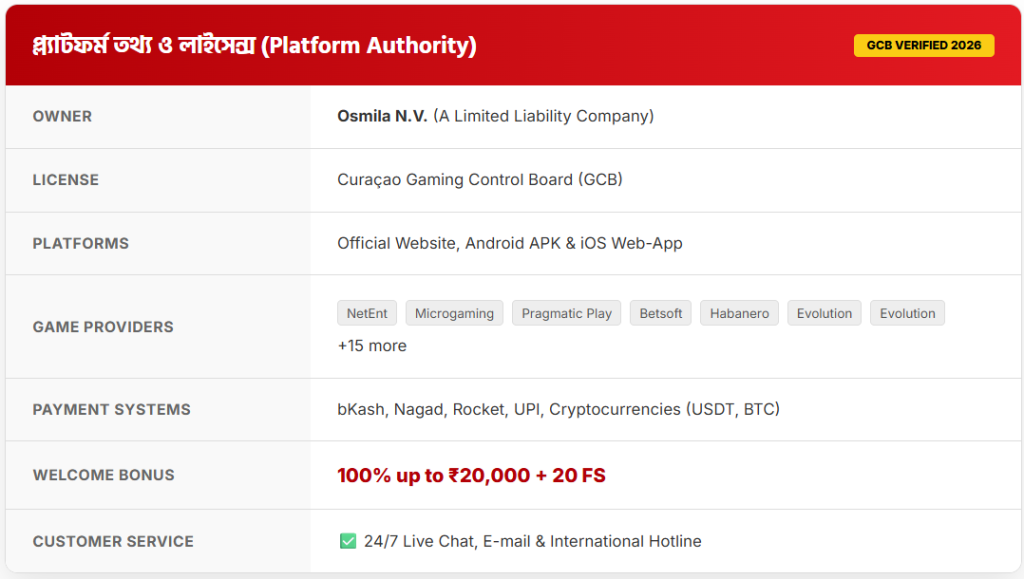
Task: Click the Habanero provider tag
Action: point(739,313)
